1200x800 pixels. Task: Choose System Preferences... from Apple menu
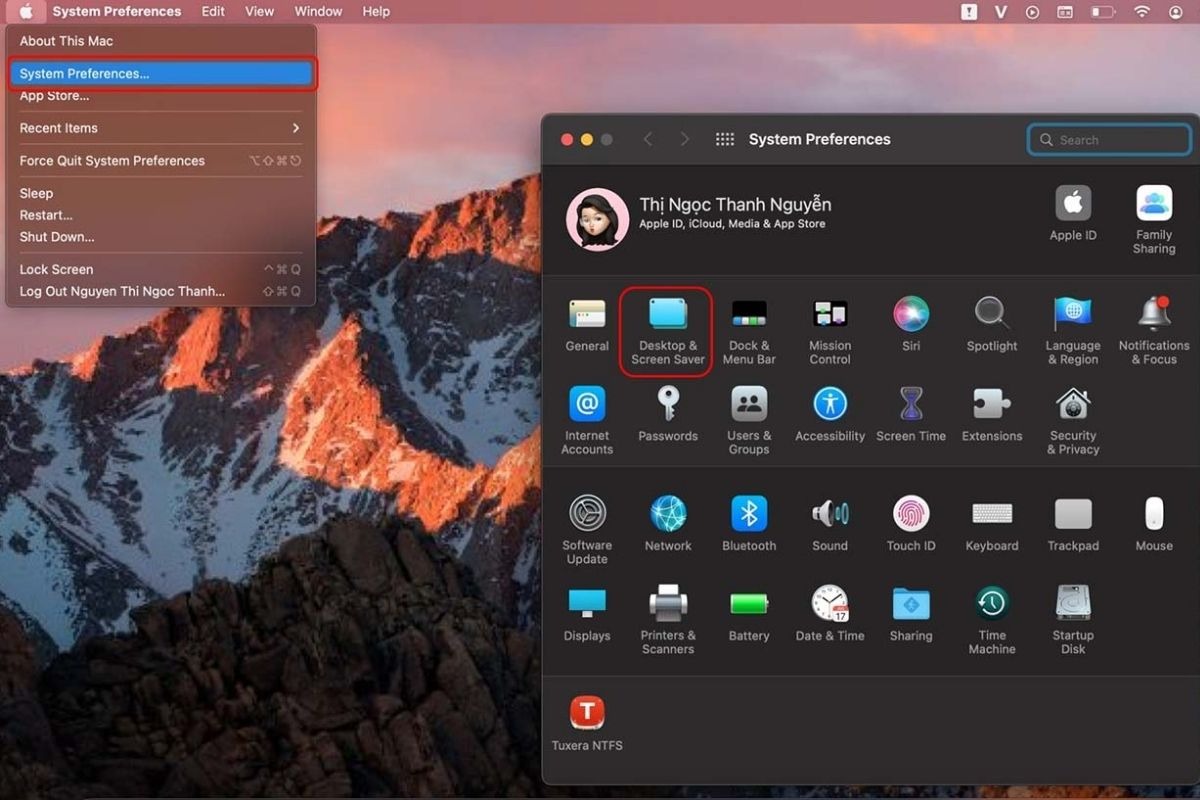(x=161, y=74)
